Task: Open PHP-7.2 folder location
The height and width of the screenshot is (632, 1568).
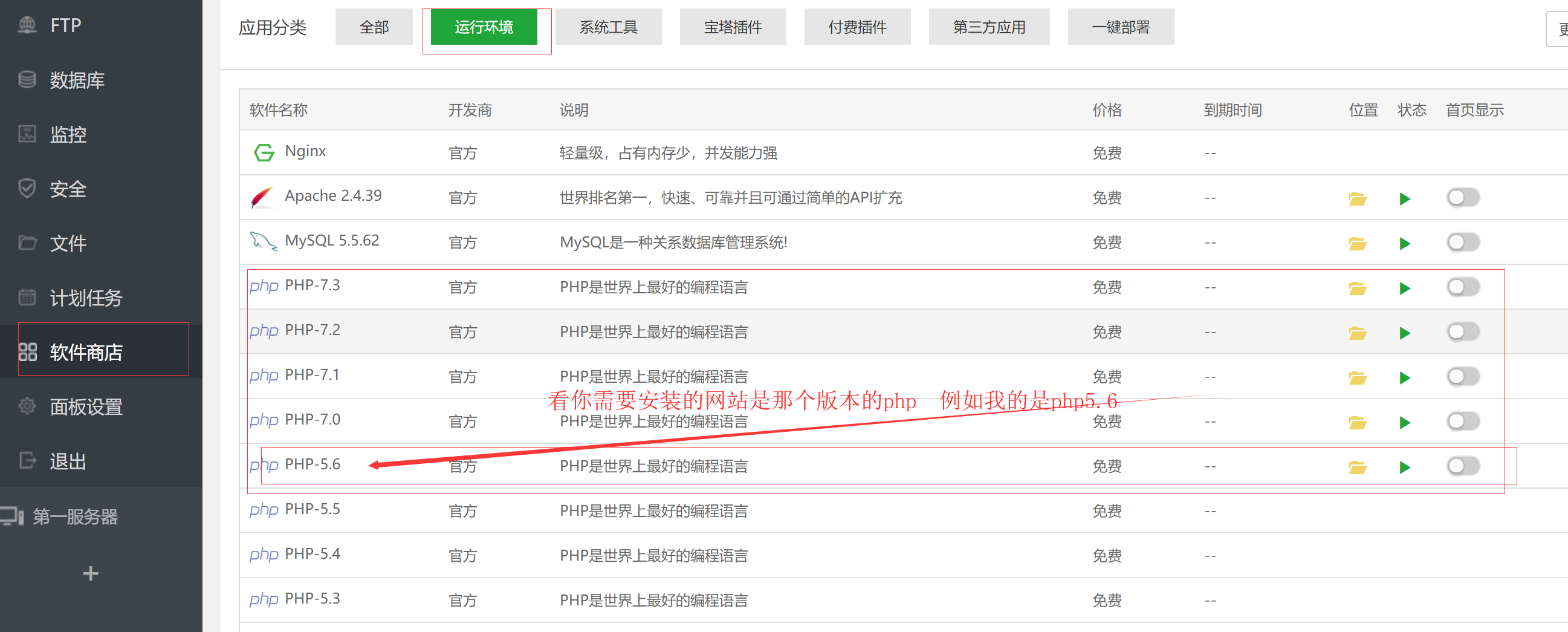Action: tap(1358, 333)
